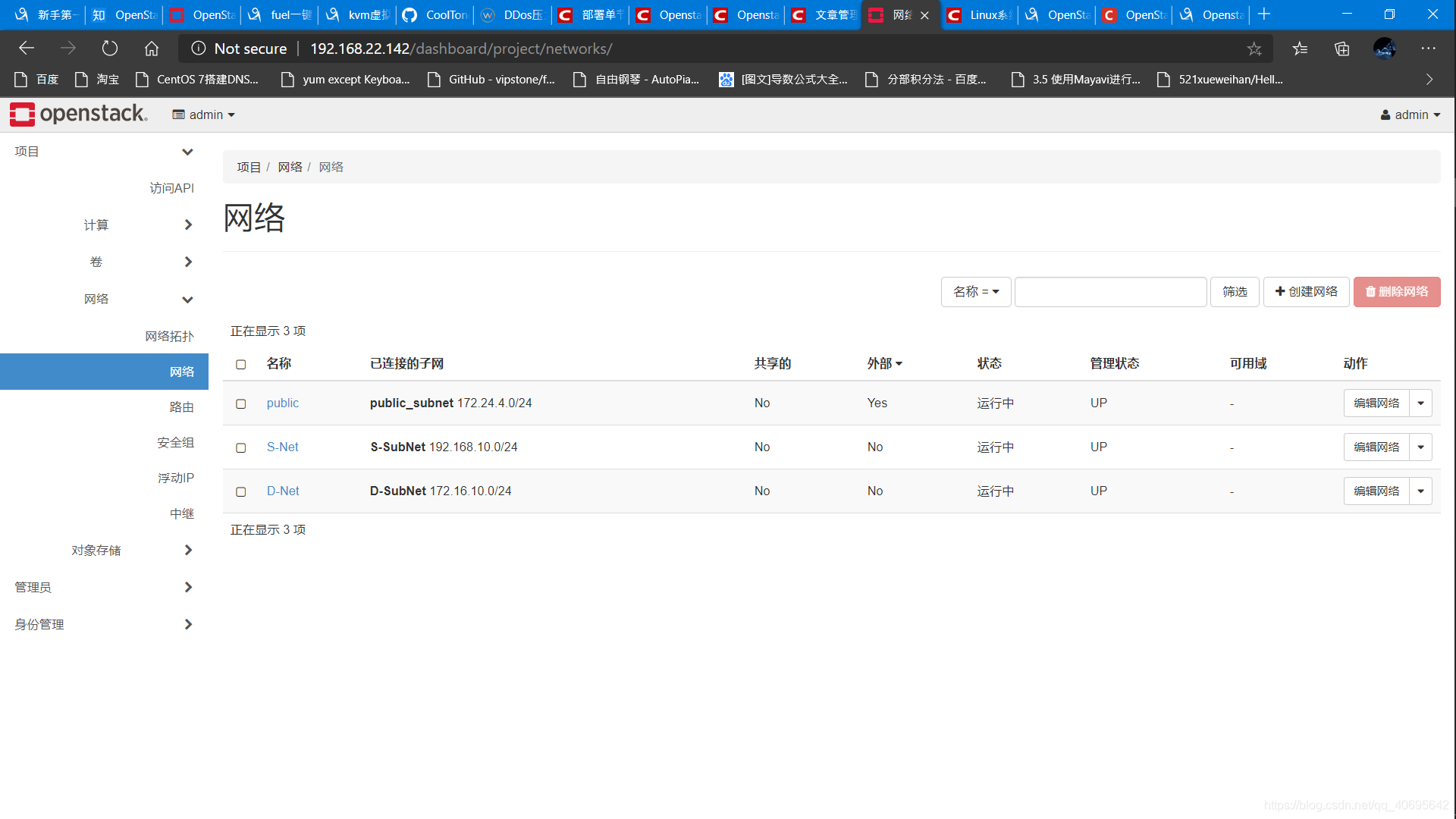Open the 名称 = filter dropdown
This screenshot has height=819, width=1456.
point(976,292)
